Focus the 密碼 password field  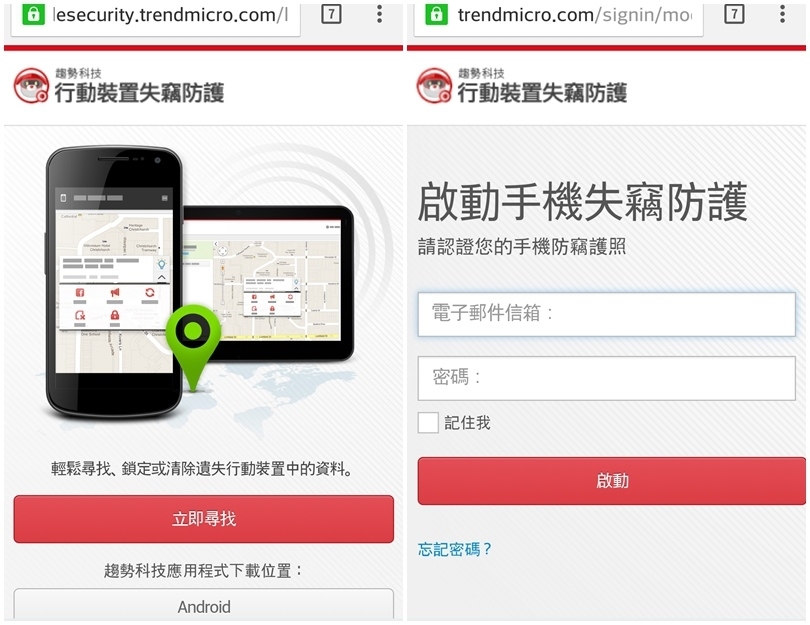click(x=606, y=378)
